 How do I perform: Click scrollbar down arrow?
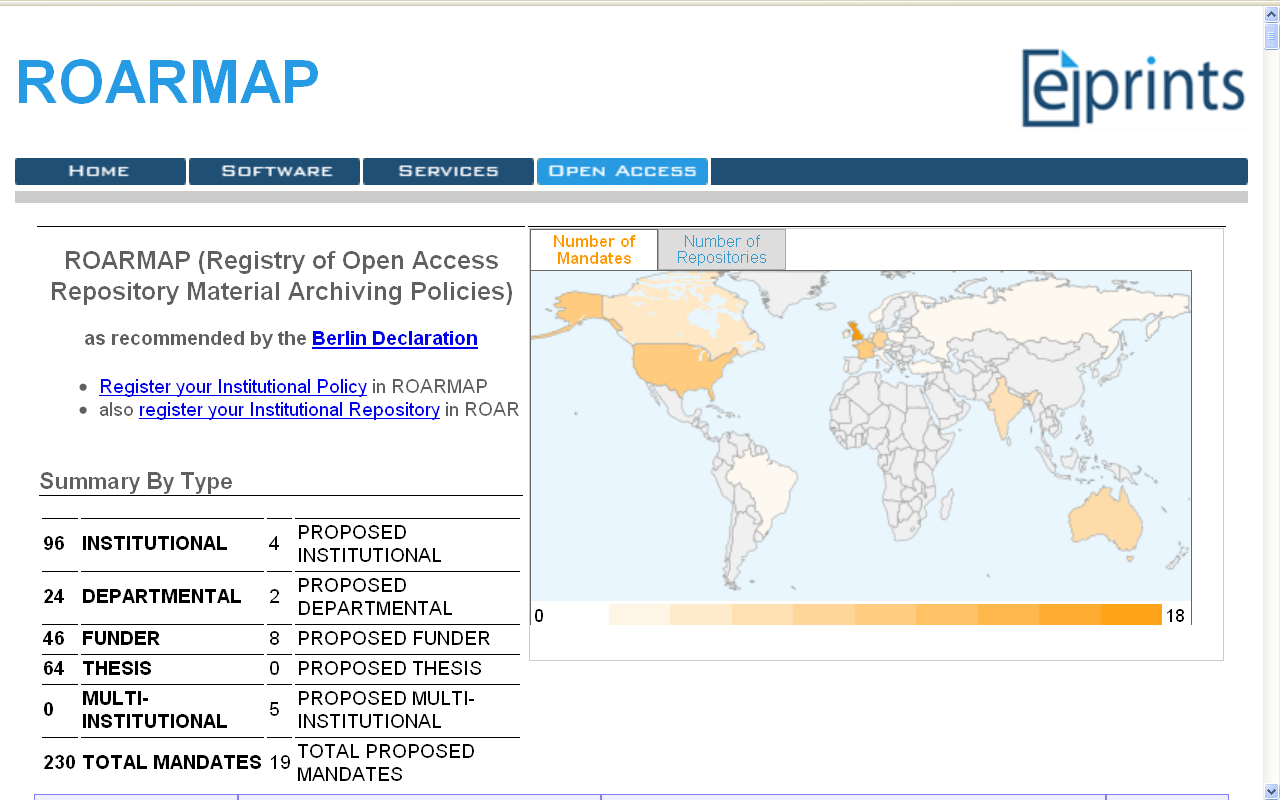click(x=1271, y=791)
